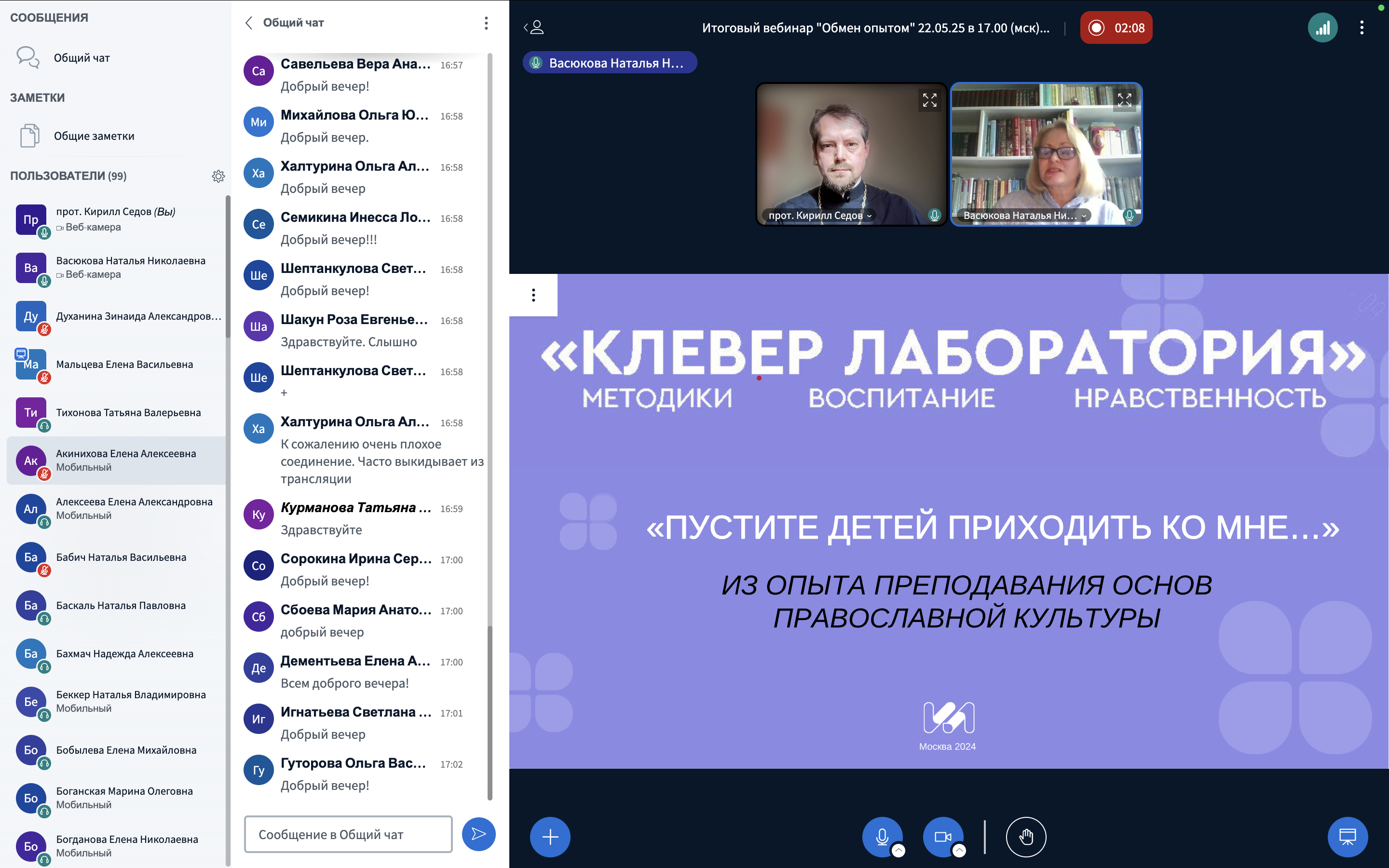The height and width of the screenshot is (868, 1389).
Task: Expand microphone audio device options arrow
Action: [x=899, y=851]
